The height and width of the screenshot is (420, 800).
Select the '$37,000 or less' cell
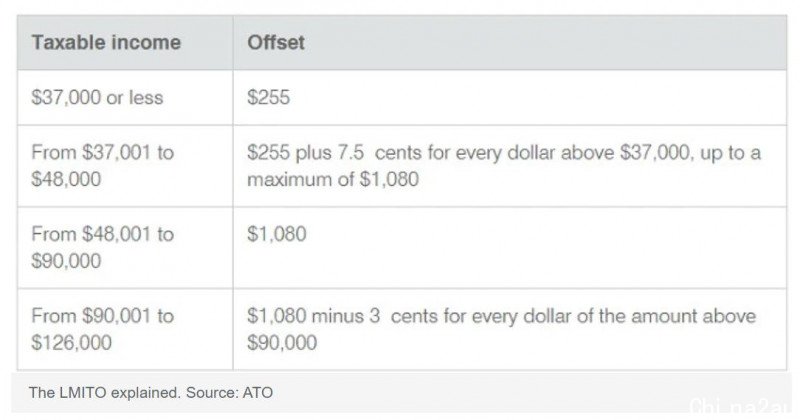coord(125,97)
